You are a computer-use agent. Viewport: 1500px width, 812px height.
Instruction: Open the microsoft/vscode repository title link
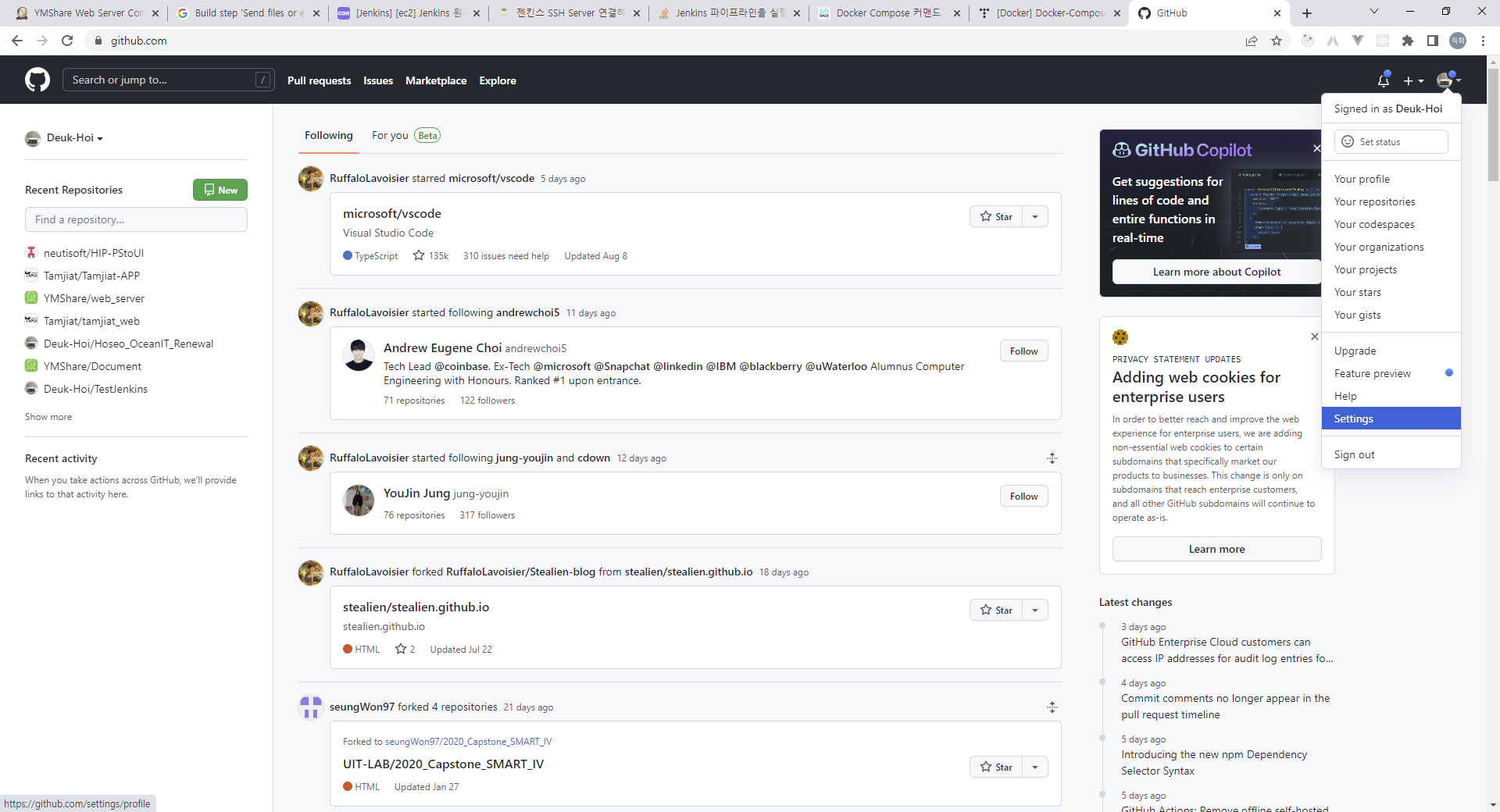392,214
